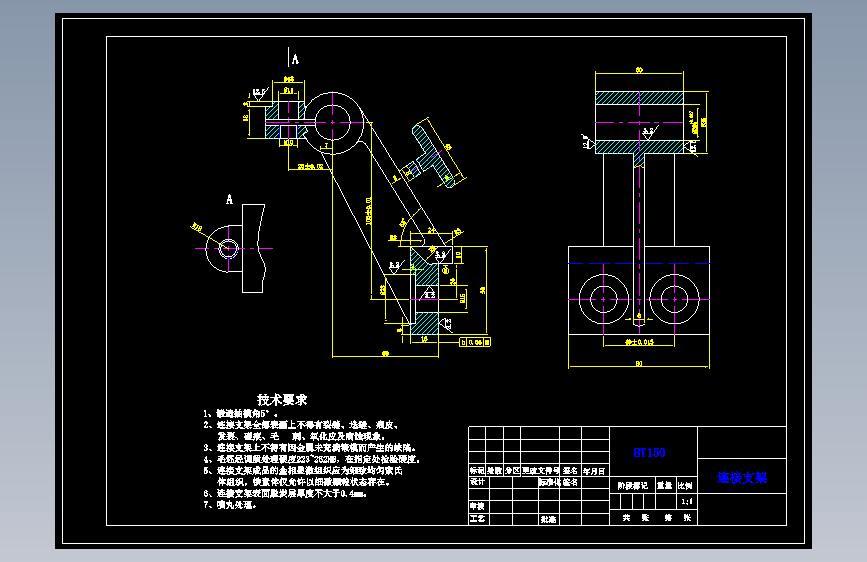Image resolution: width=867 pixels, height=562 pixels.
Task: Click the ±0.015 hole spacing dimension in right view
Action: click(x=639, y=342)
